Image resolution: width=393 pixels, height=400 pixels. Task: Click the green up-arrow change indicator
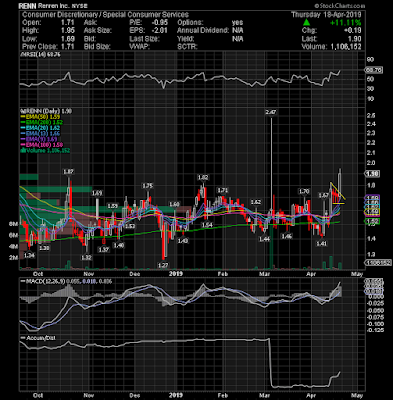(x=307, y=23)
